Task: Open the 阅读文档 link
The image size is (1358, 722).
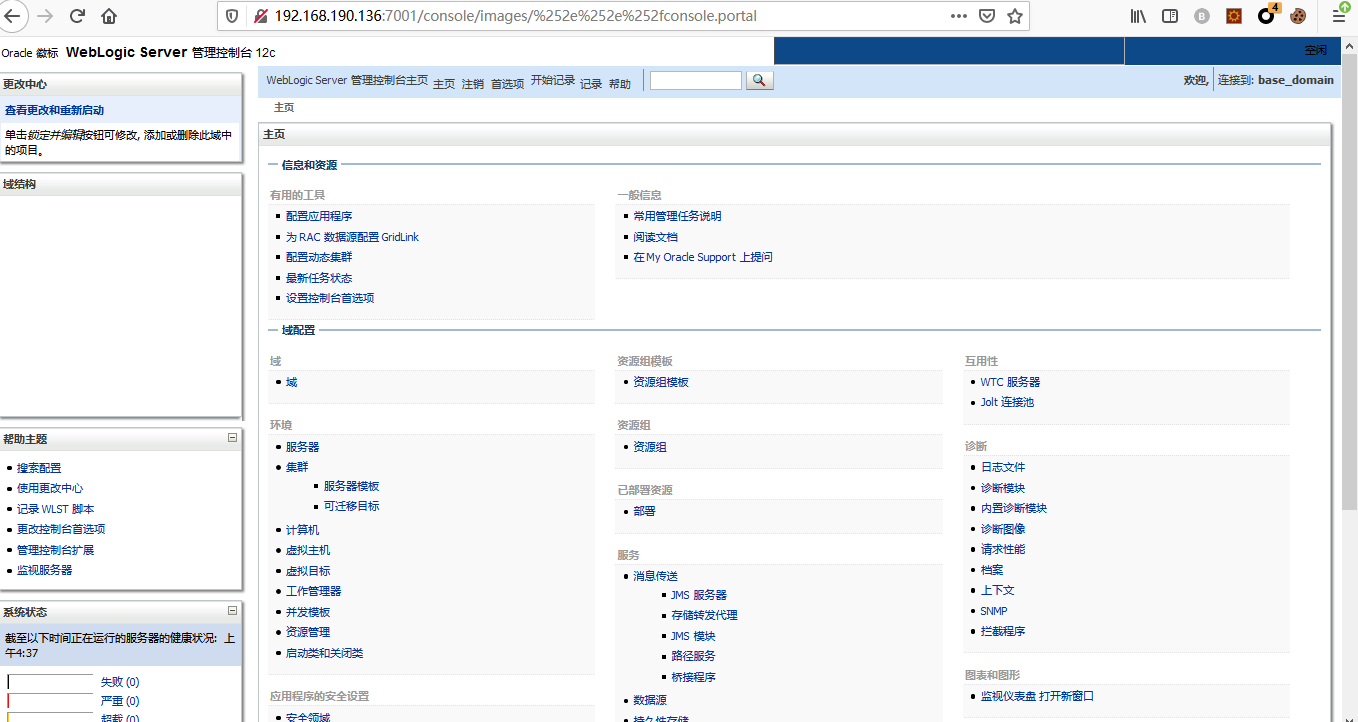Action: [x=655, y=237]
